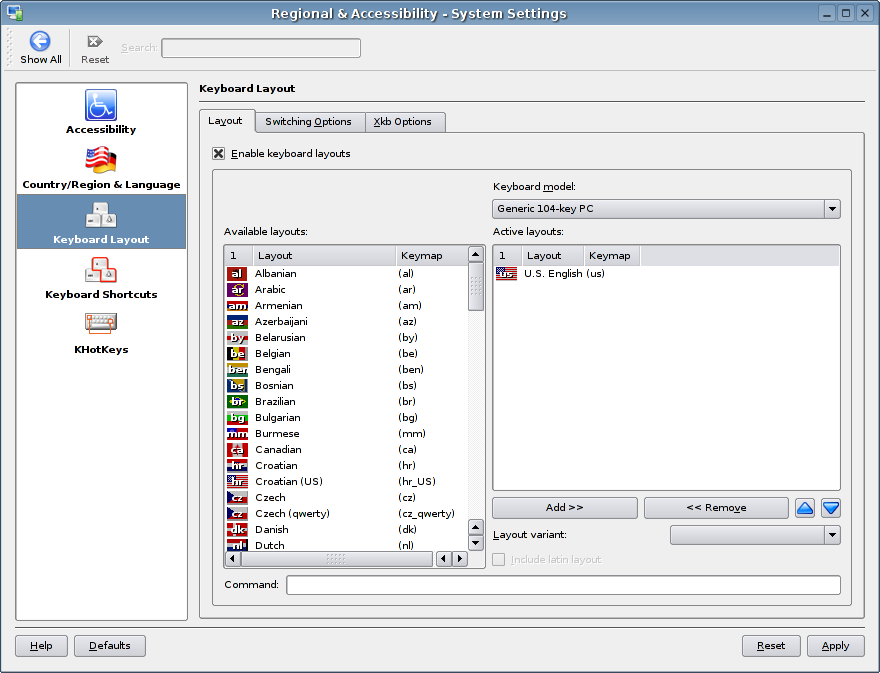Select the Bengali flag icon
The height and width of the screenshot is (673, 880).
pos(237,369)
